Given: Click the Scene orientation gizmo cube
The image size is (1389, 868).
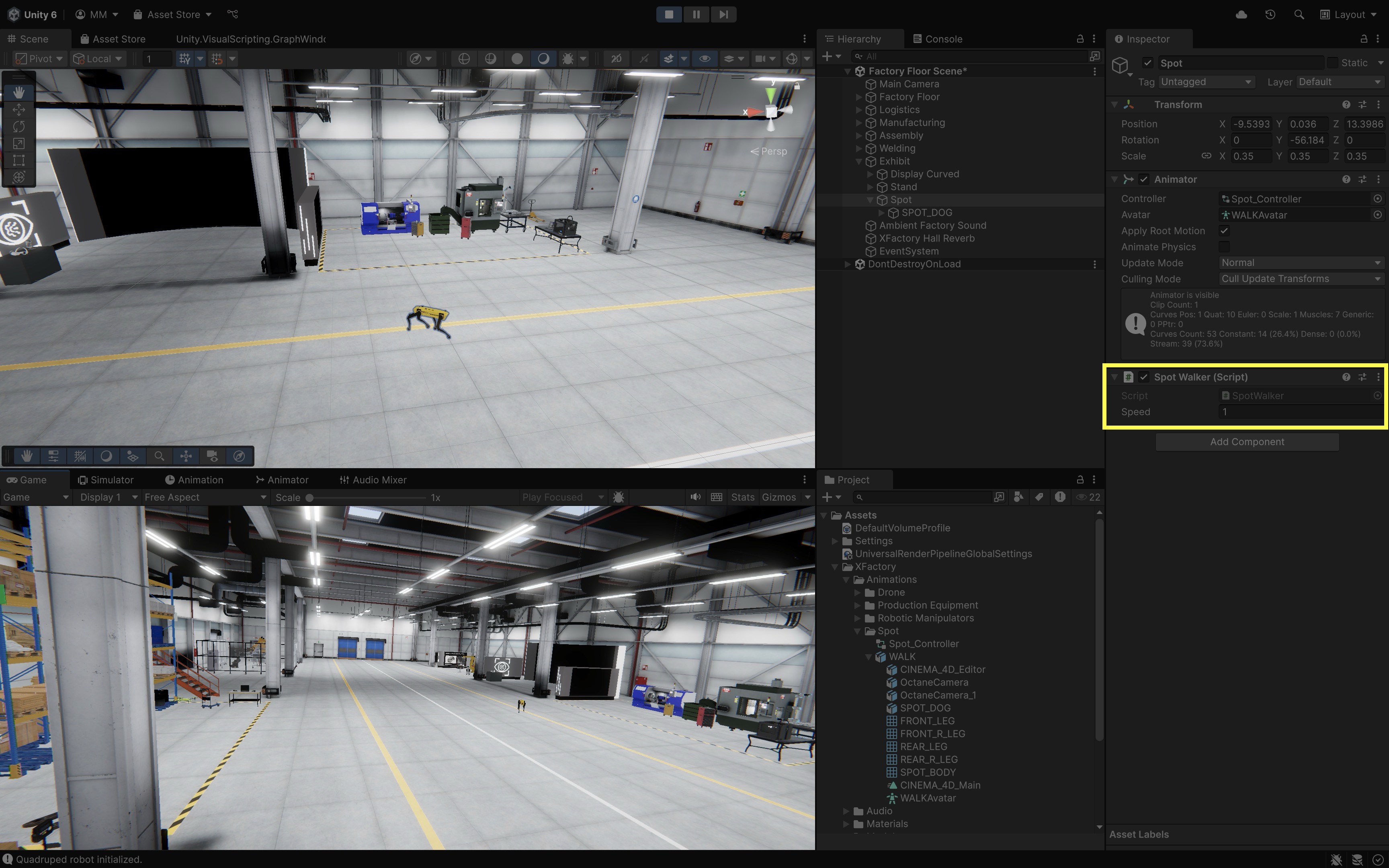Looking at the screenshot, I should pos(771,112).
